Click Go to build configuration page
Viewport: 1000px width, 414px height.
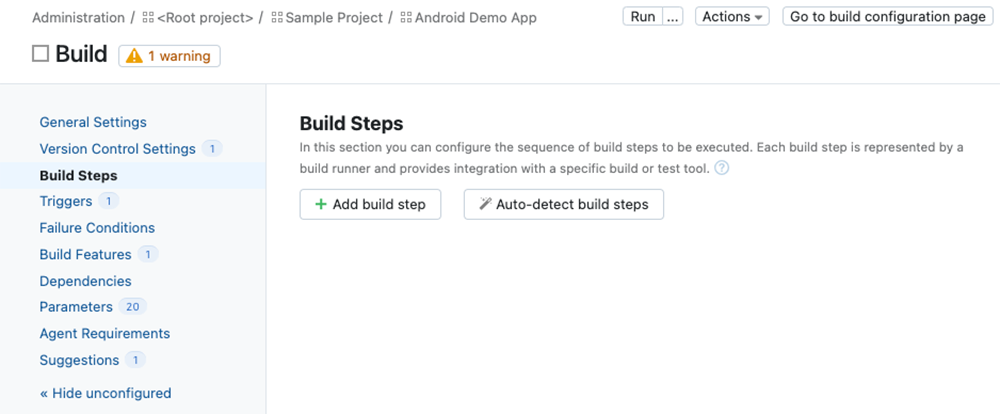pyautogui.click(x=887, y=17)
